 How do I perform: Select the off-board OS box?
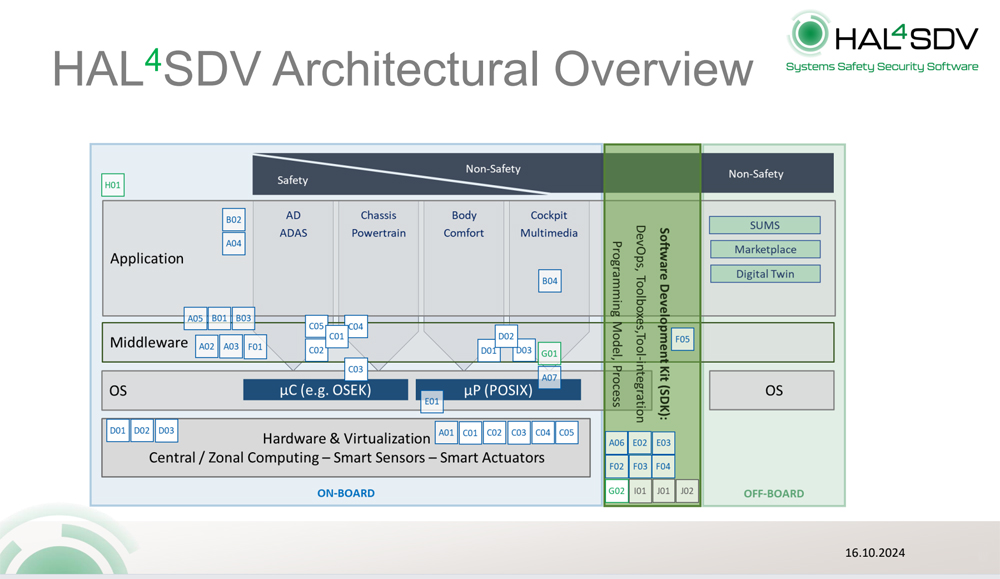click(772, 390)
